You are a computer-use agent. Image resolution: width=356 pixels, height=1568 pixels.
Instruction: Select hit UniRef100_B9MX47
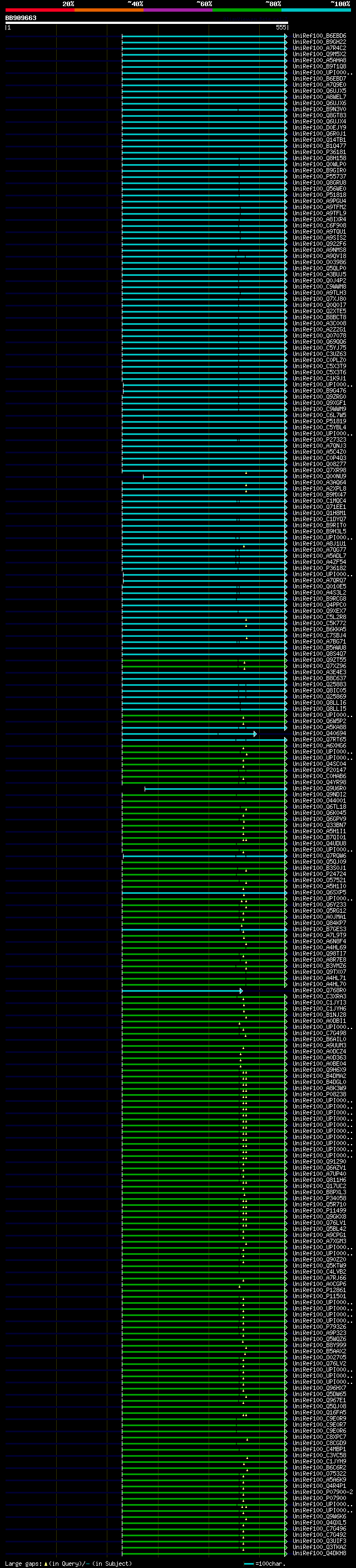pyautogui.click(x=319, y=495)
